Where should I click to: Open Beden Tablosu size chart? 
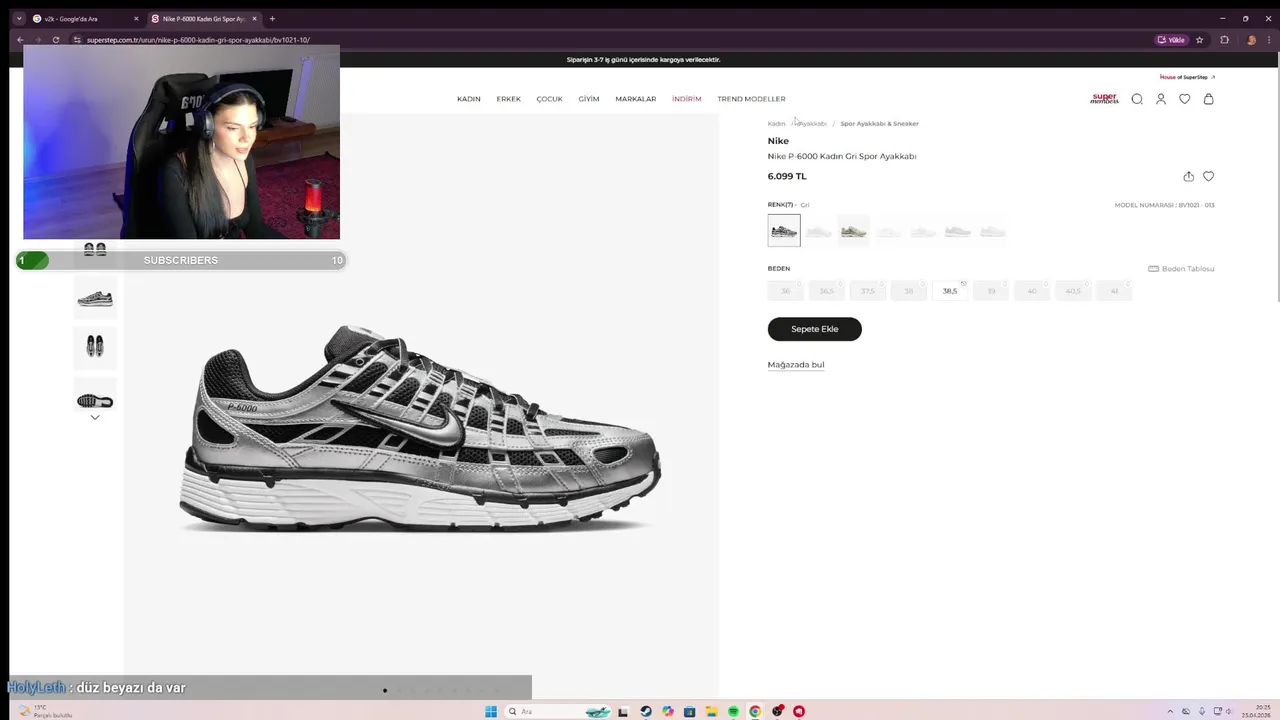point(1181,269)
